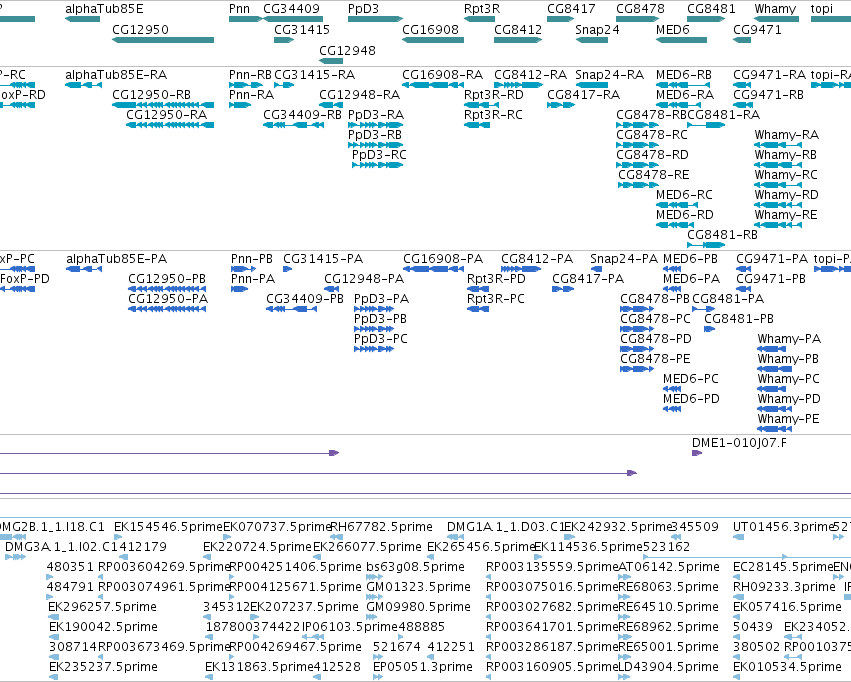Click the MED6-RD transcript label
This screenshot has width=851, height=682.
click(684, 215)
